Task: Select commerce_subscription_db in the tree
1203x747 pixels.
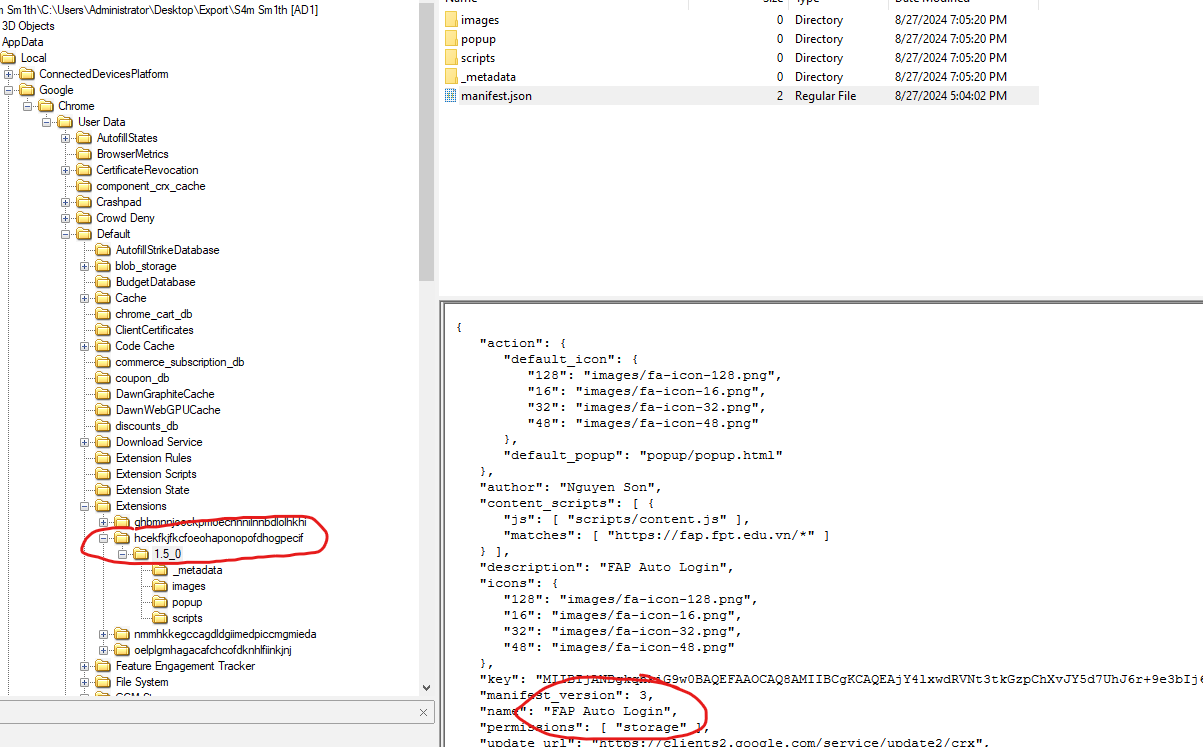Action: [179, 362]
